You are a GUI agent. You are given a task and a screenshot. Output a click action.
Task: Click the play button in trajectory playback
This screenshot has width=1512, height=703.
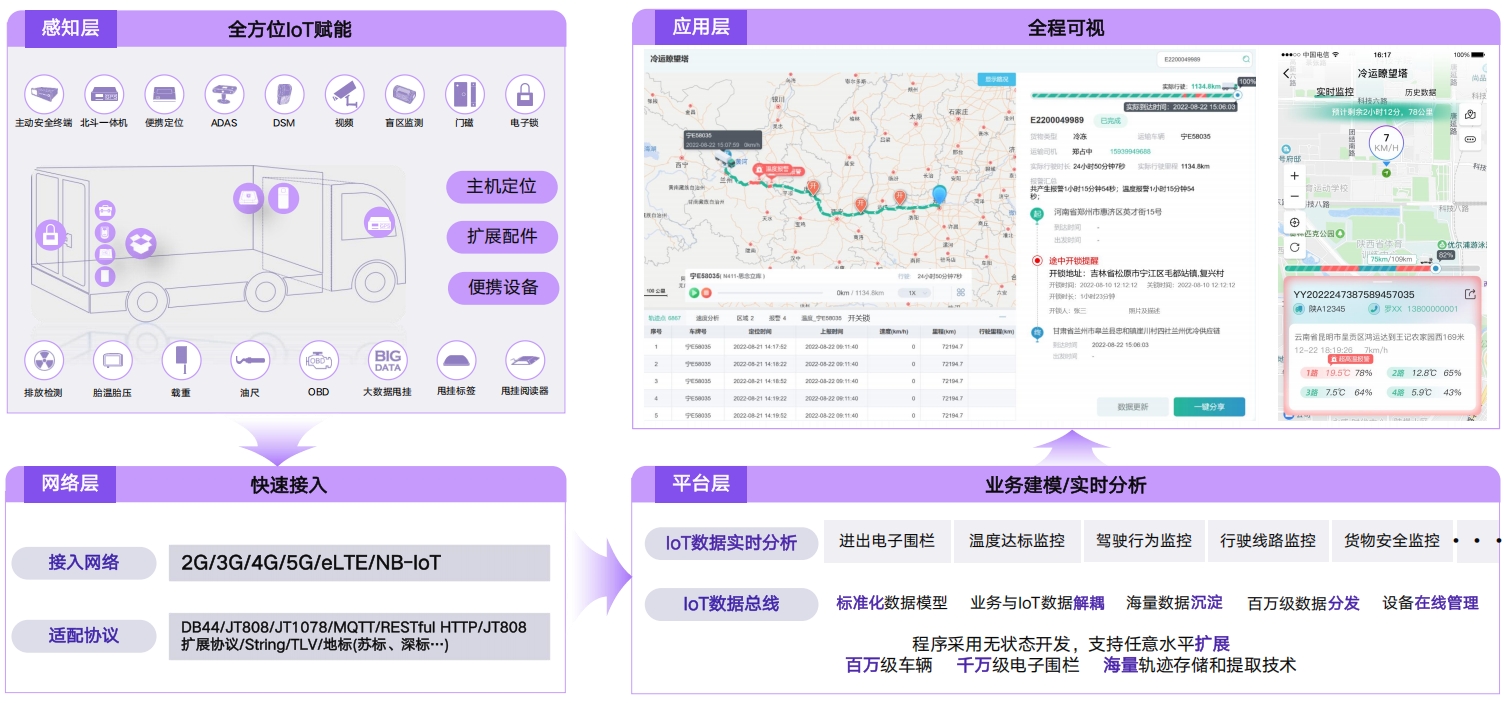[693, 293]
